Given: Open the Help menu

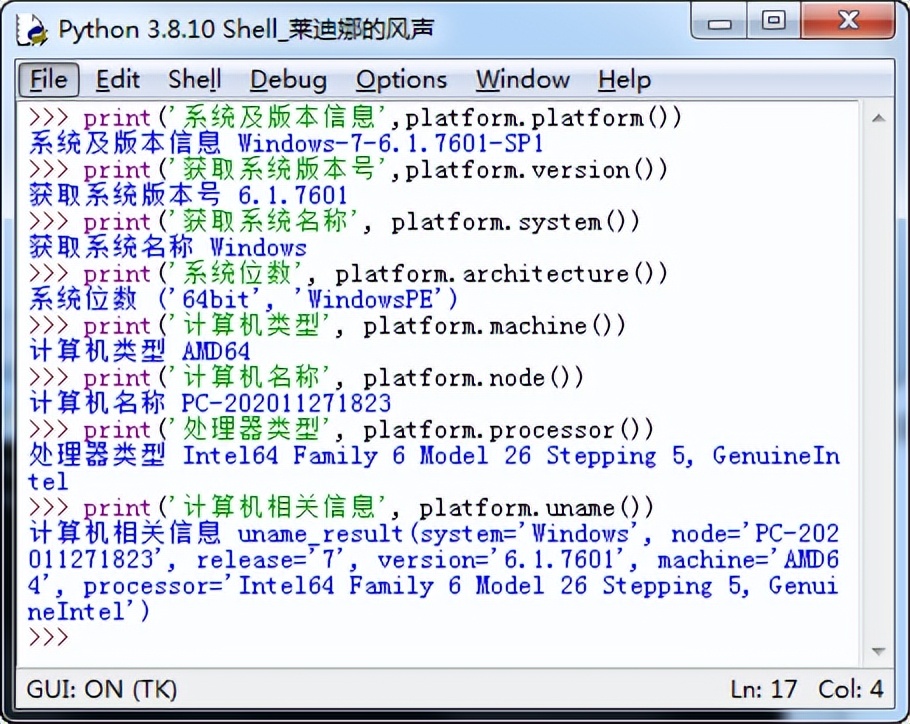Looking at the screenshot, I should pyautogui.click(x=623, y=80).
